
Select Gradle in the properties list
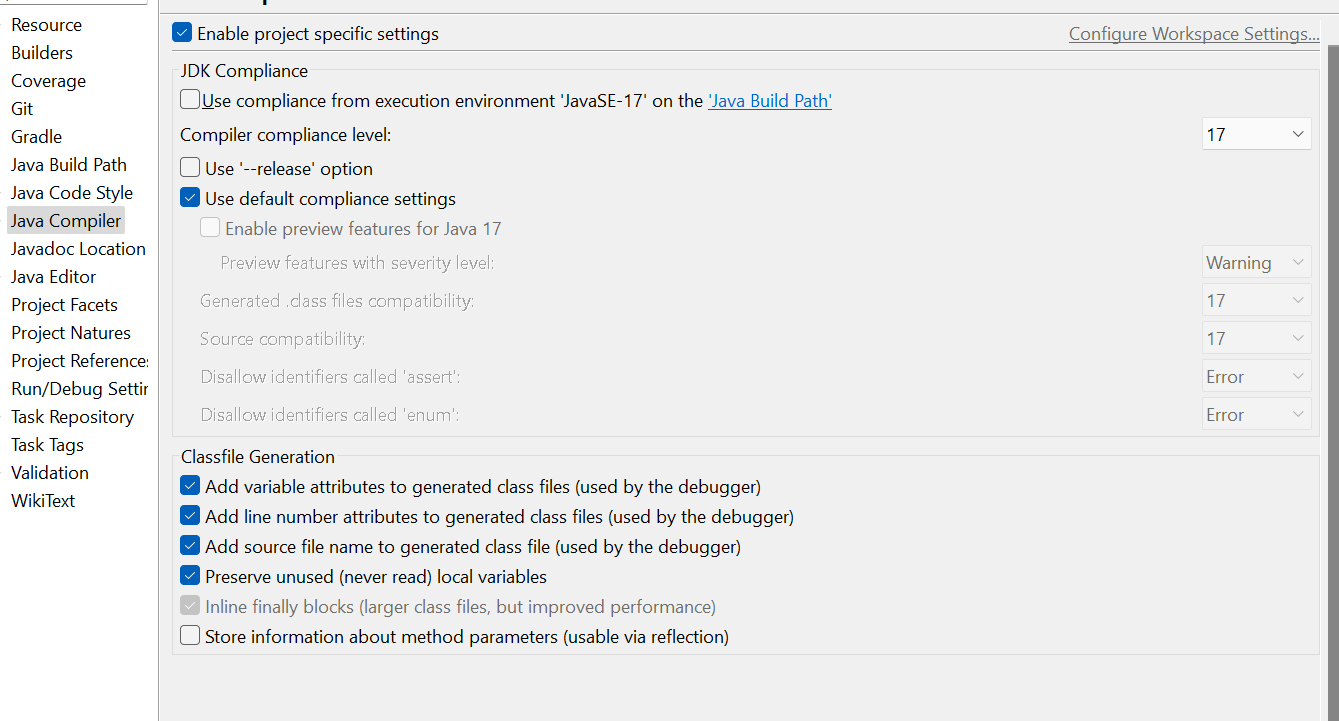37,137
